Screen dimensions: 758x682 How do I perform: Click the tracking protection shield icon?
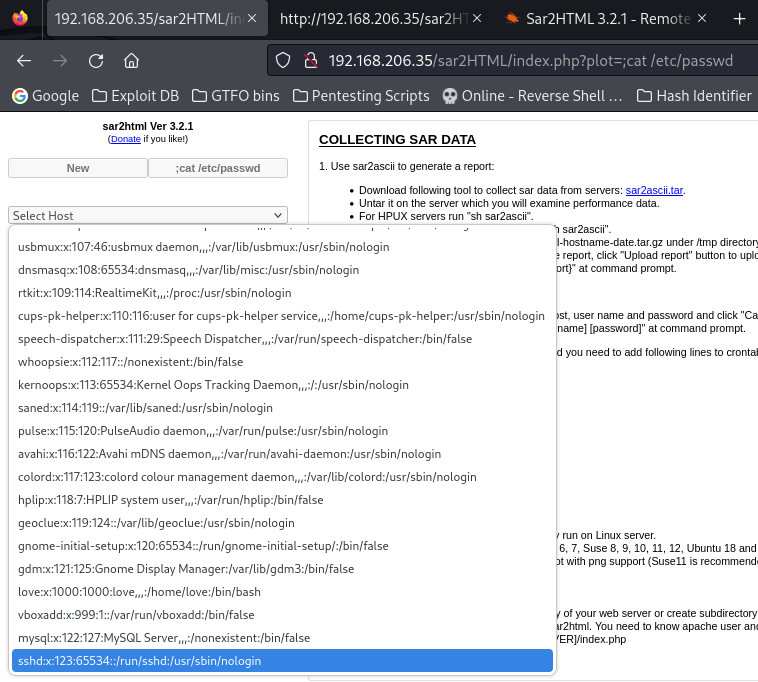pyautogui.click(x=286, y=60)
